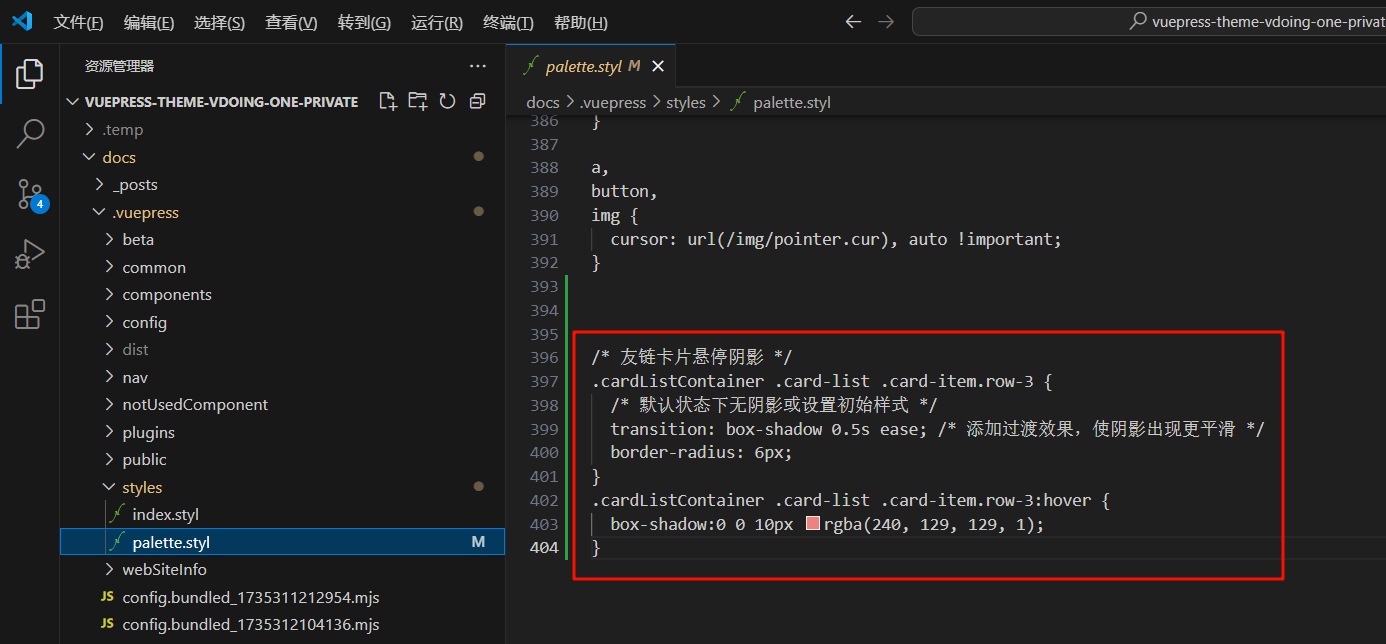Screen dimensions: 1386x644
Task: Open the 转到(G) menu
Action: (364, 22)
